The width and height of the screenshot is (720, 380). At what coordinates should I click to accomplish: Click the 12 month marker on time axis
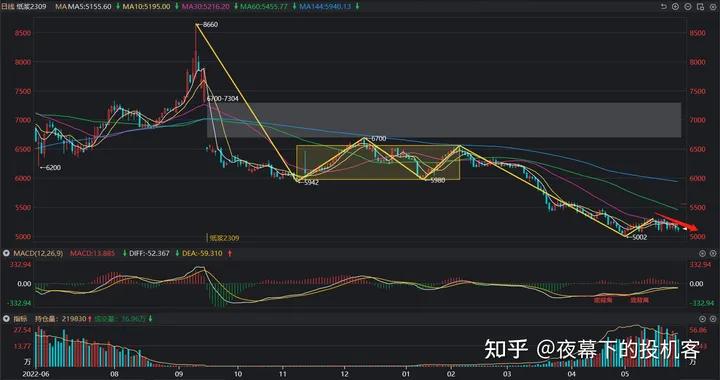pyautogui.click(x=344, y=374)
